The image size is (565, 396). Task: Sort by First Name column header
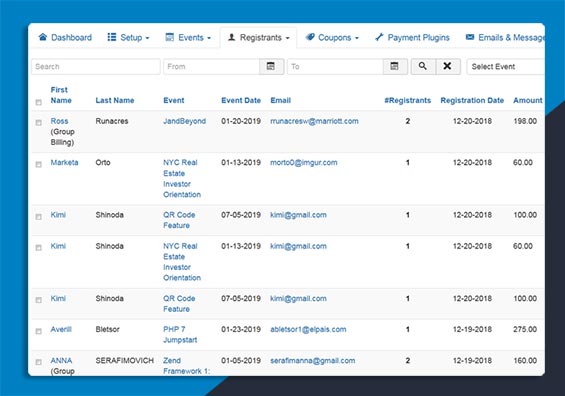[x=61, y=95]
